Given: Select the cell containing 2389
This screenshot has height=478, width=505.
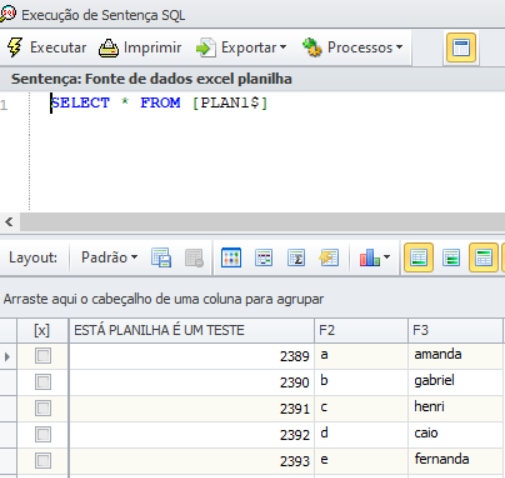Looking at the screenshot, I should (x=192, y=356).
